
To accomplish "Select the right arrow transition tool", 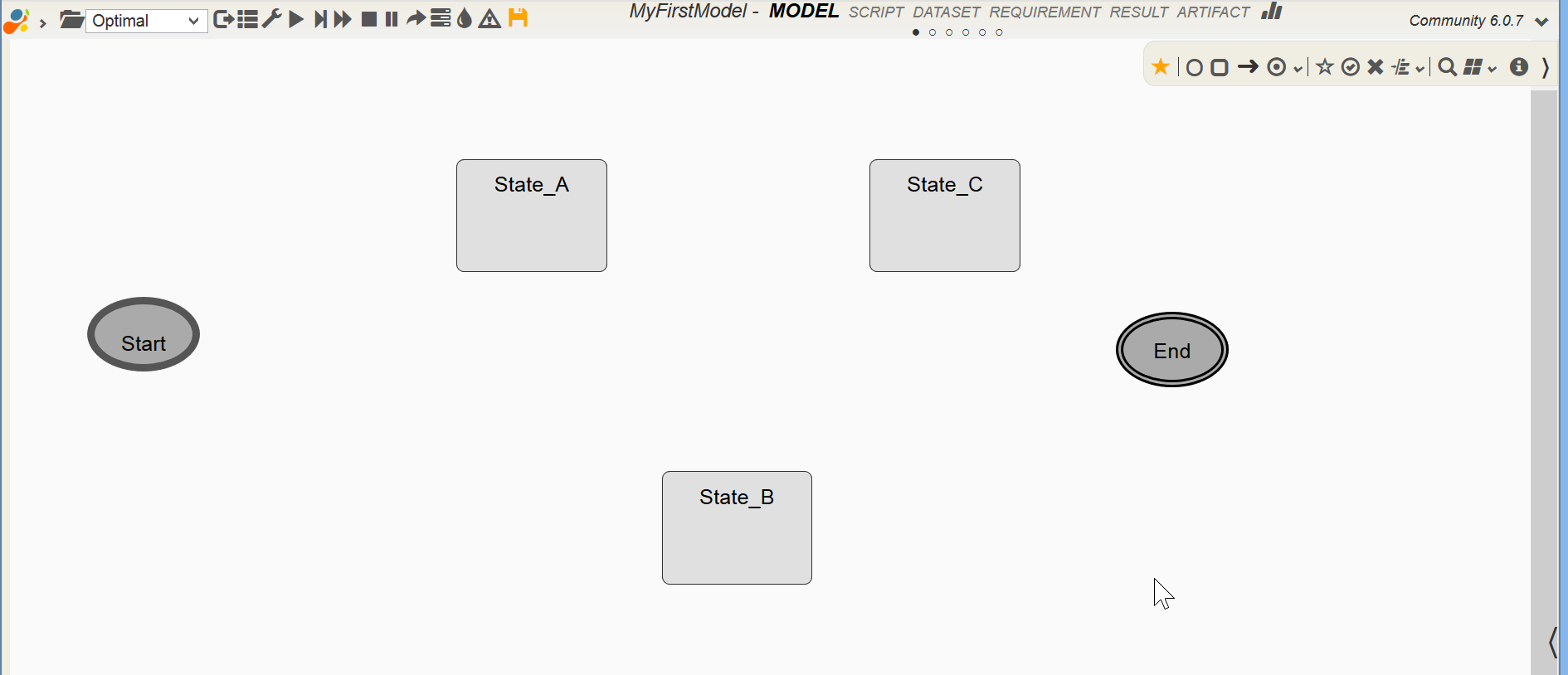I will 1248,67.
